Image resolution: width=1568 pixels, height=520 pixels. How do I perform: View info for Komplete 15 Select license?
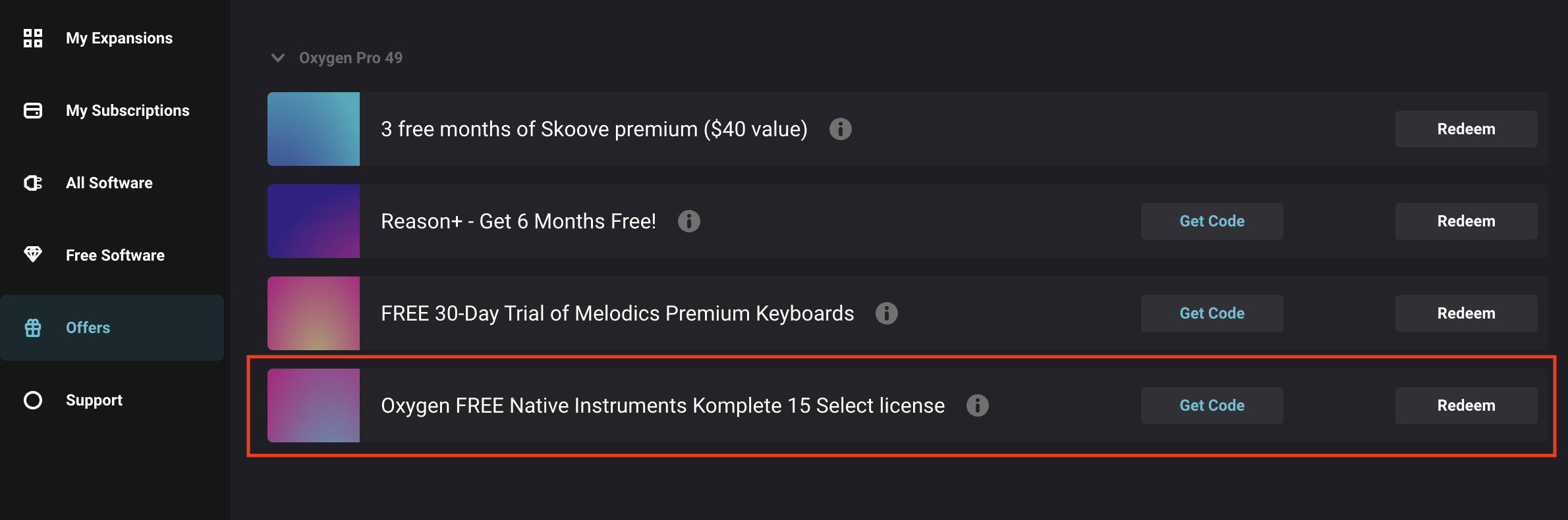click(x=977, y=405)
